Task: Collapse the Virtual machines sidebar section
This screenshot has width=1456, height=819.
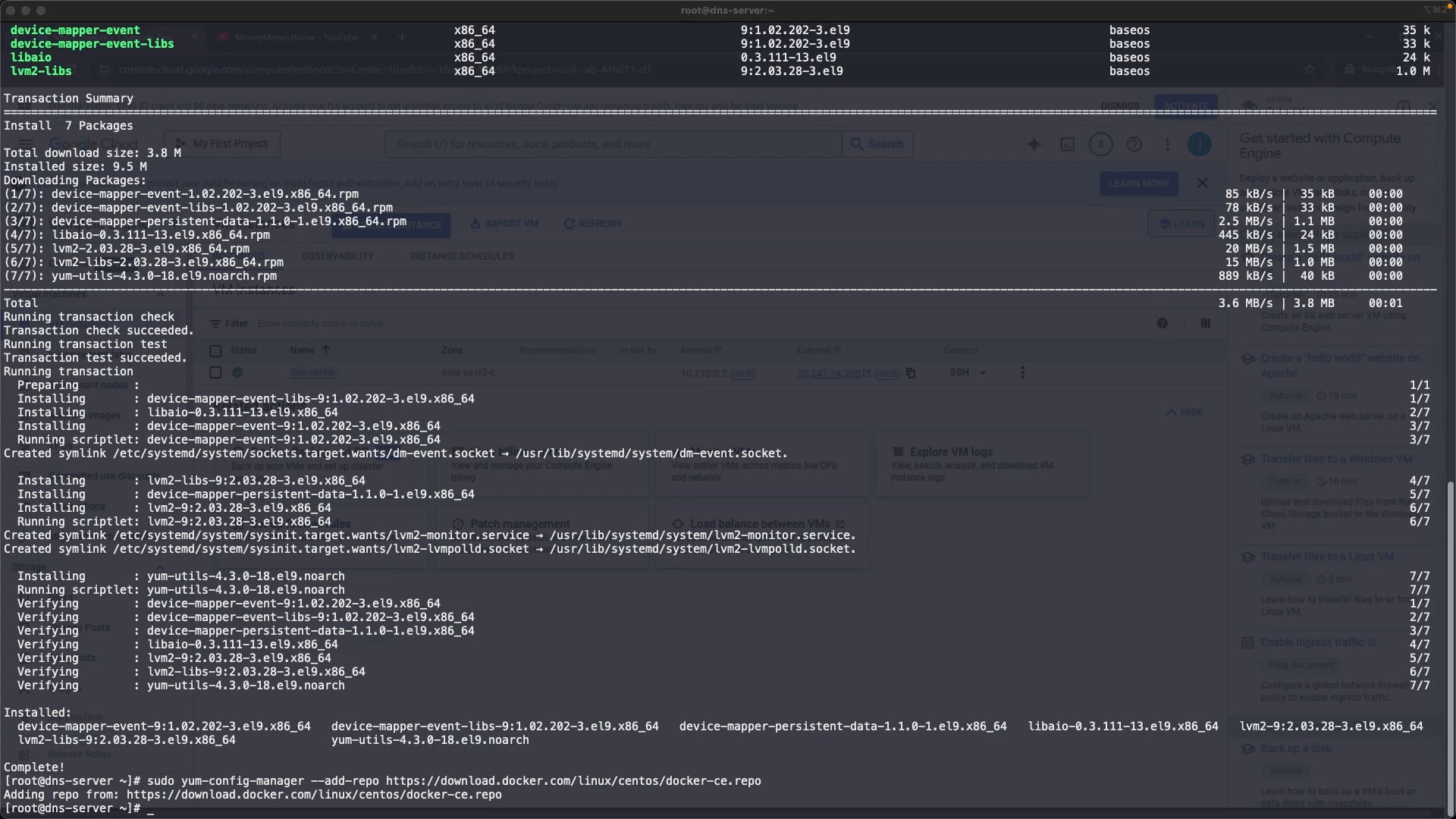Action: tap(159, 294)
